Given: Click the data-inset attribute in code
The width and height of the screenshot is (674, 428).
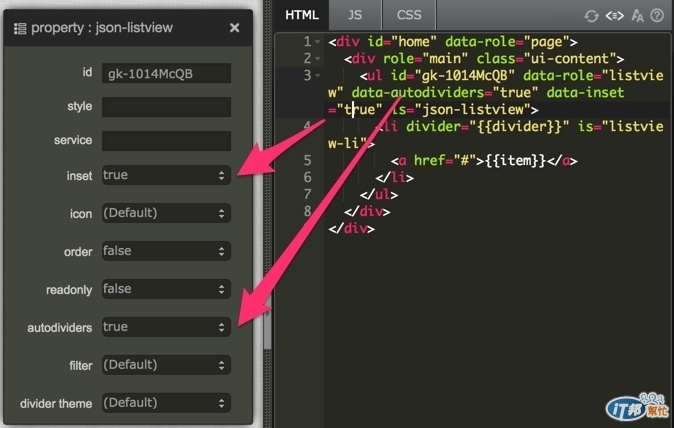Looking at the screenshot, I should point(585,92).
